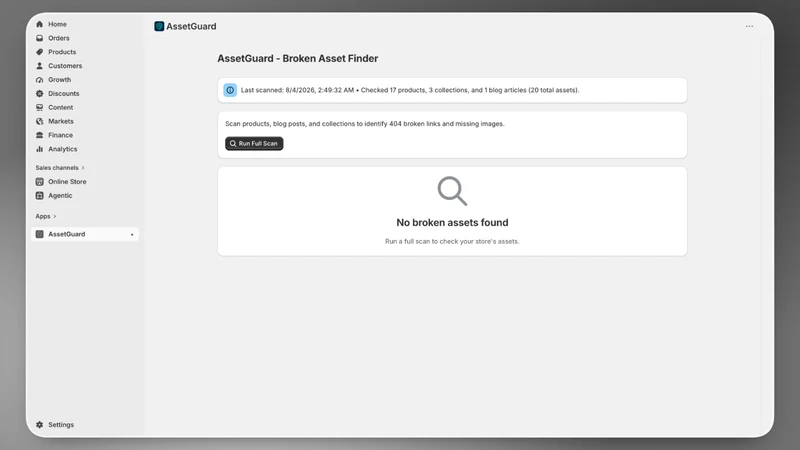Screen dimensions: 800x450
Task: Open Content label in sidebar
Action: coord(61,107)
